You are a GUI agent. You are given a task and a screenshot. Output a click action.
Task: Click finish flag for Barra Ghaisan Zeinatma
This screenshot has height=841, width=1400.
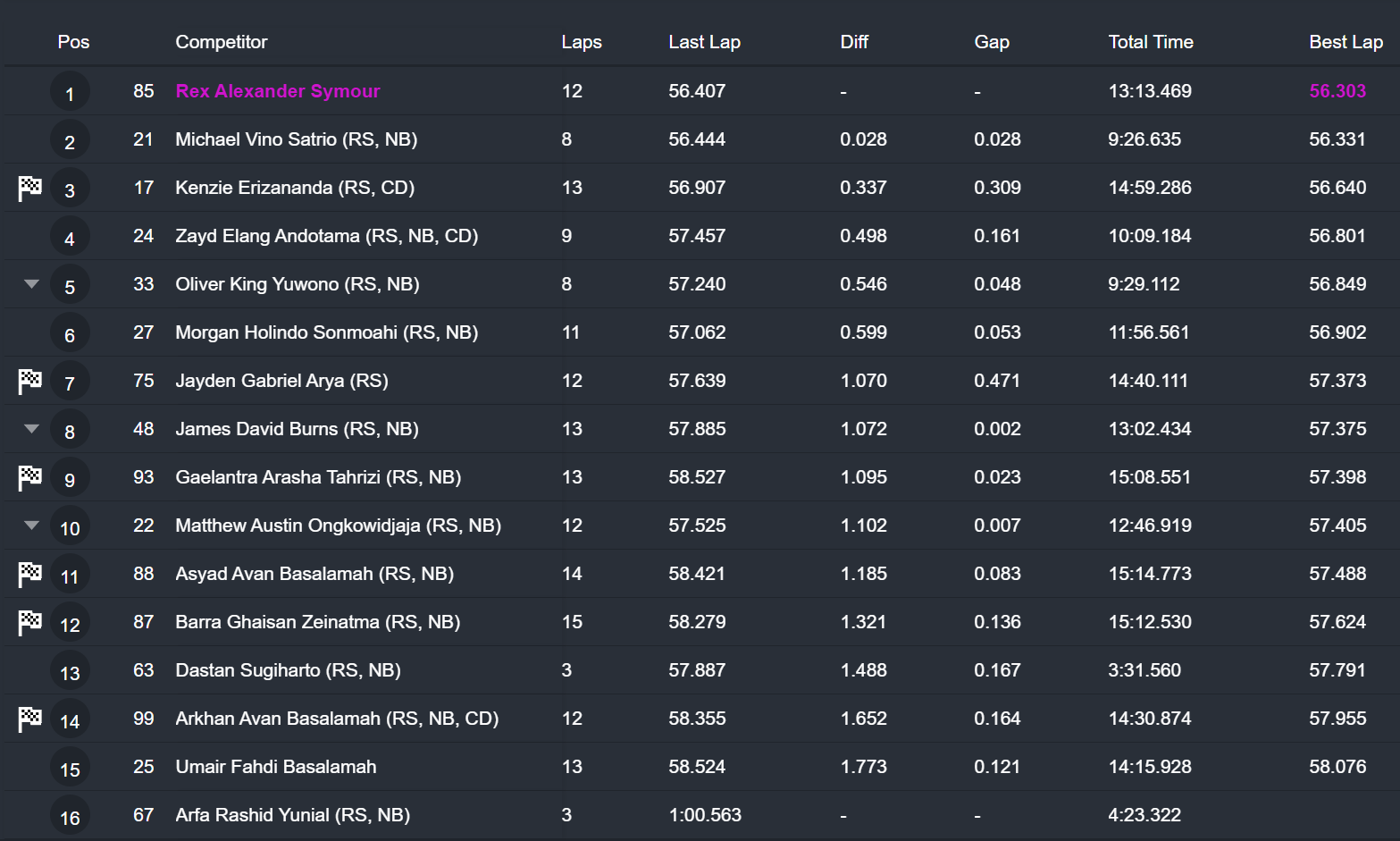point(30,622)
